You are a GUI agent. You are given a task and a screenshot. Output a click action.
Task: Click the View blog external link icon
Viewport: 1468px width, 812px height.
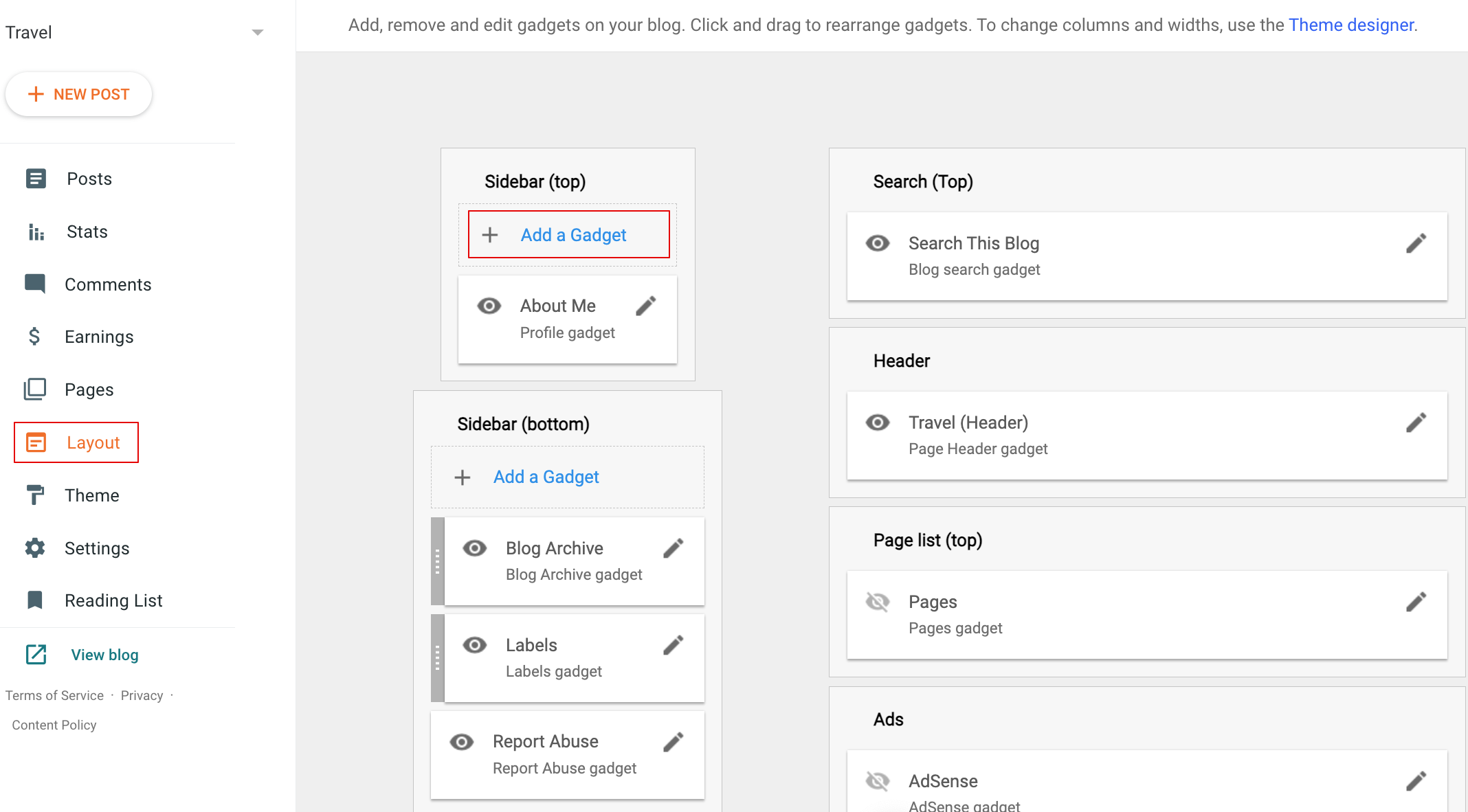36,655
